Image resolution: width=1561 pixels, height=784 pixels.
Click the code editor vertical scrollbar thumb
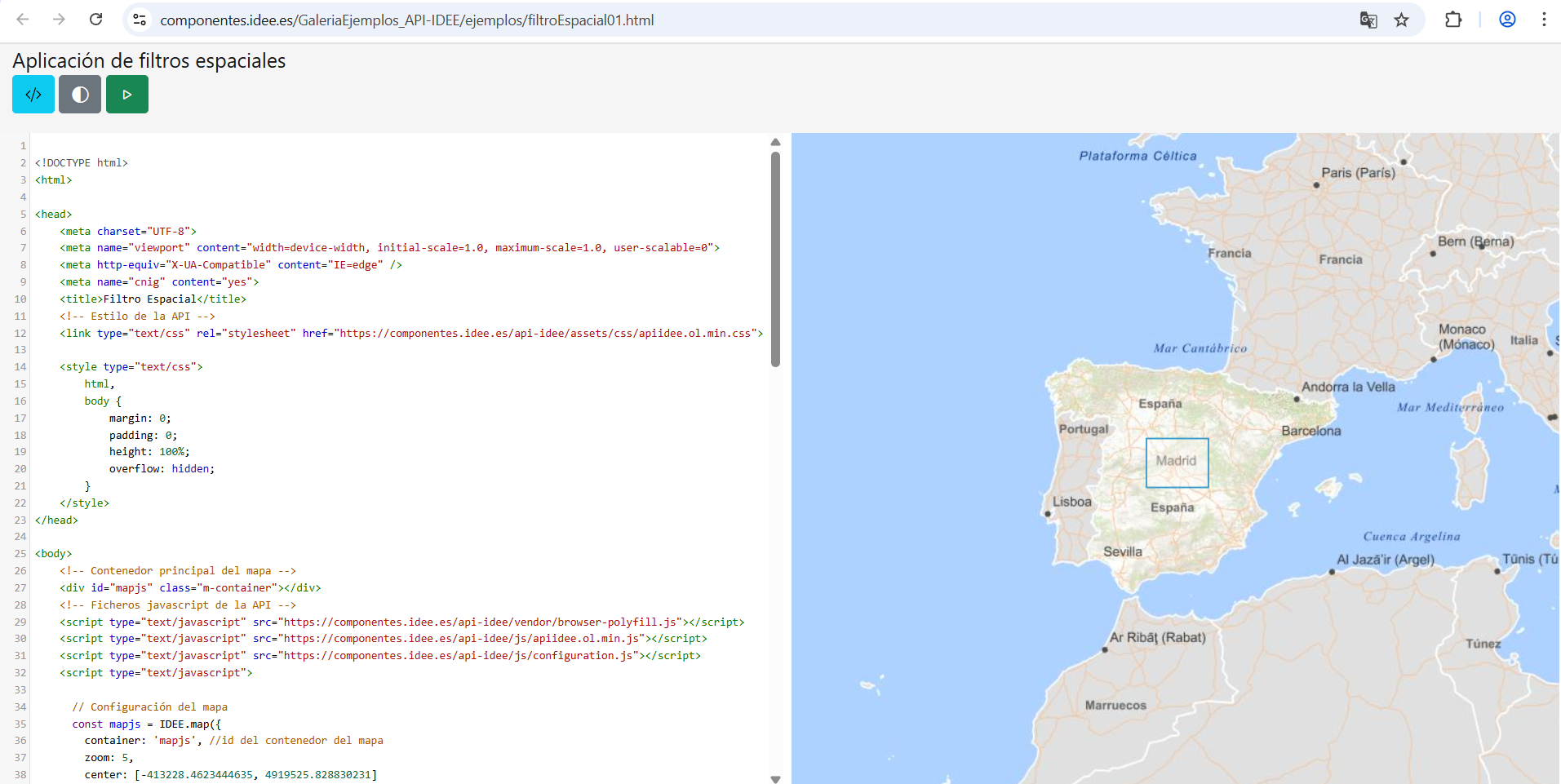tap(775, 259)
